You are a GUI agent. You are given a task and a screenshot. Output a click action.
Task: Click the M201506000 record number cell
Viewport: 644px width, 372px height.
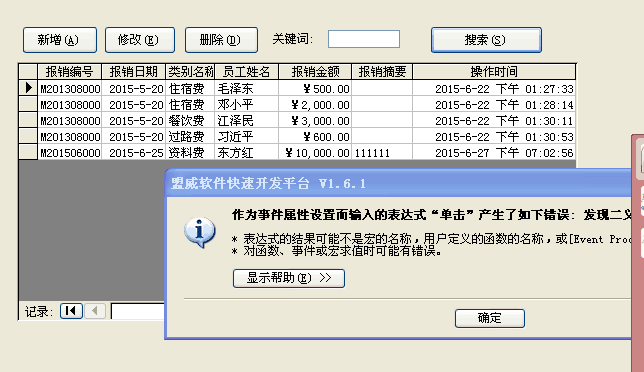point(69,152)
